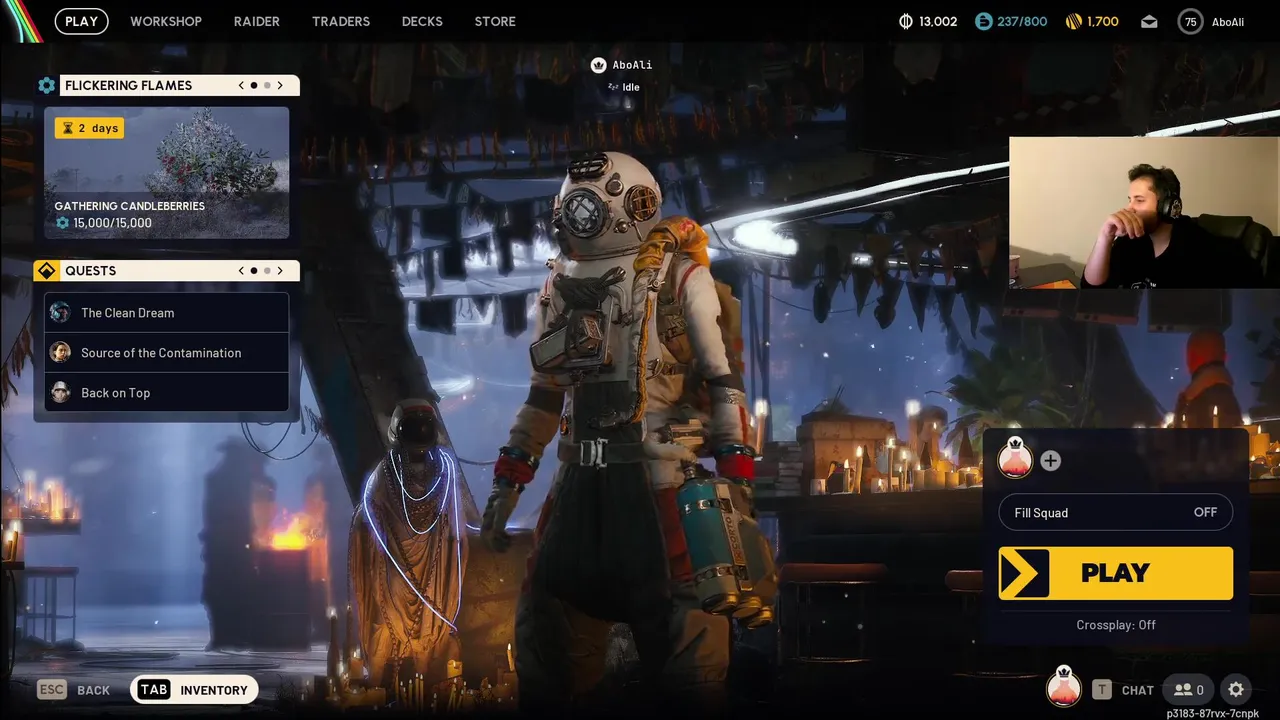Open the Gathering Candleberries event card
Image resolution: width=1280 pixels, height=720 pixels.
pos(167,173)
